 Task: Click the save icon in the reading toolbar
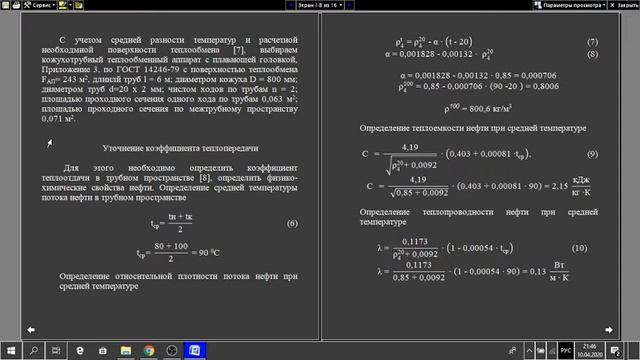pyautogui.click(x=5, y=5)
